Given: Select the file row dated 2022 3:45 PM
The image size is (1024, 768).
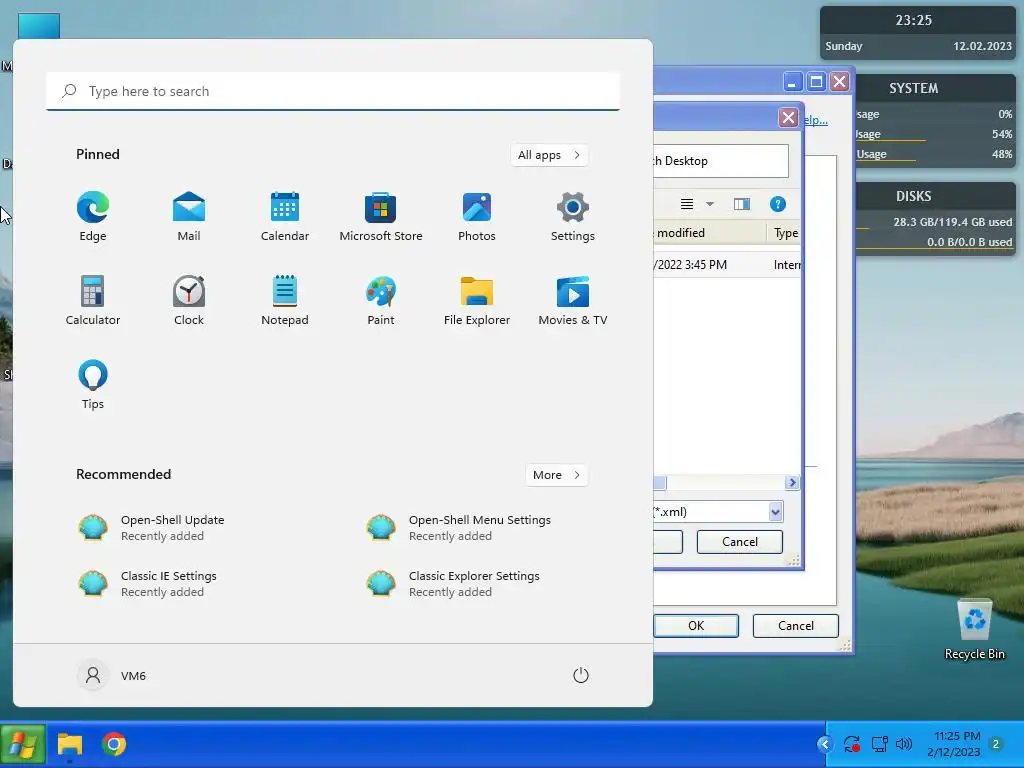Looking at the screenshot, I should 727,264.
